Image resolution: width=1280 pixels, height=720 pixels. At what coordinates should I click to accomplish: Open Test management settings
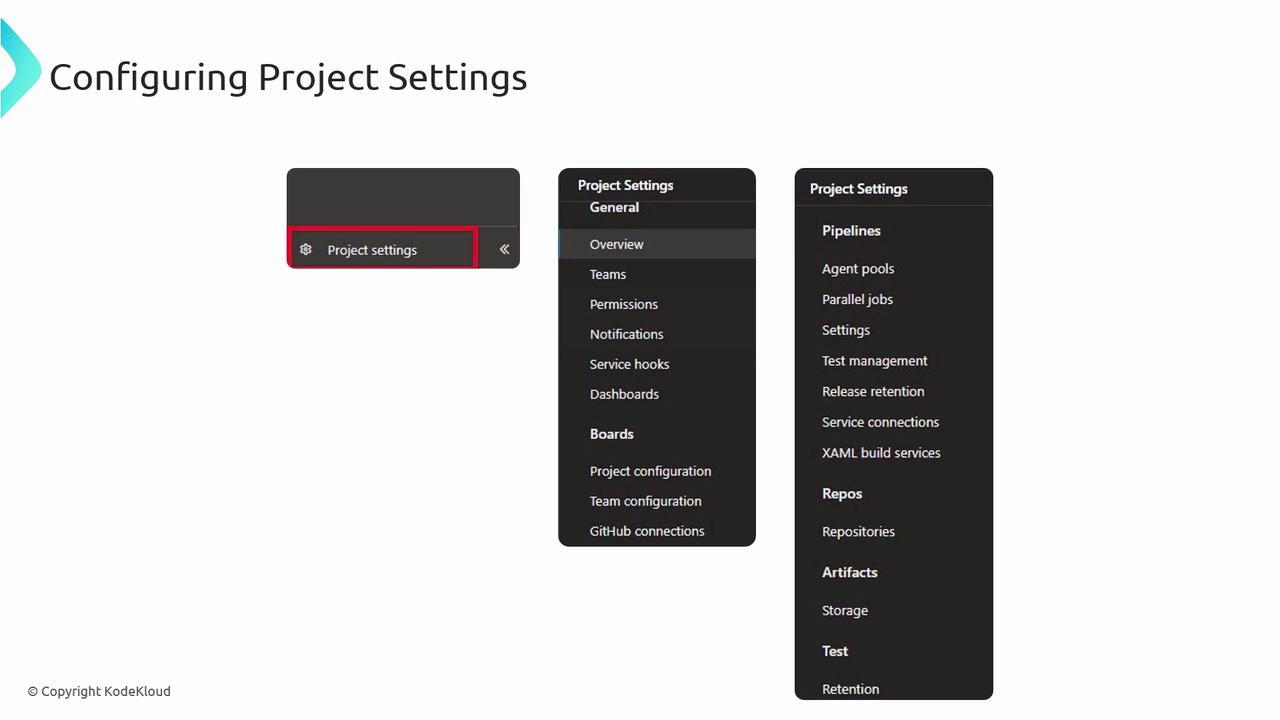(x=874, y=361)
